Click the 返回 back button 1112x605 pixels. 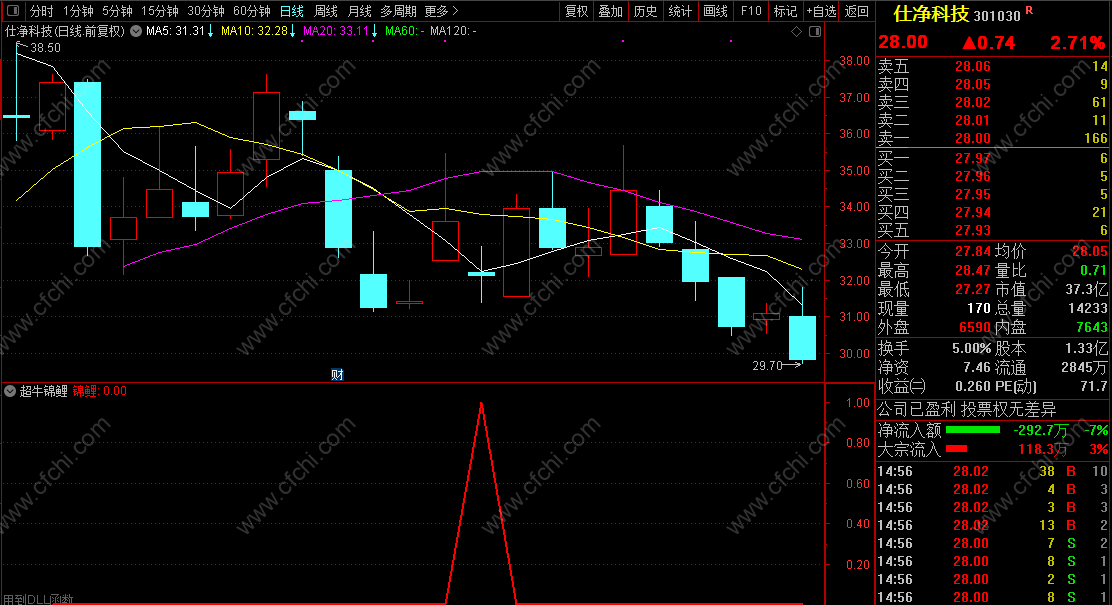(x=857, y=11)
